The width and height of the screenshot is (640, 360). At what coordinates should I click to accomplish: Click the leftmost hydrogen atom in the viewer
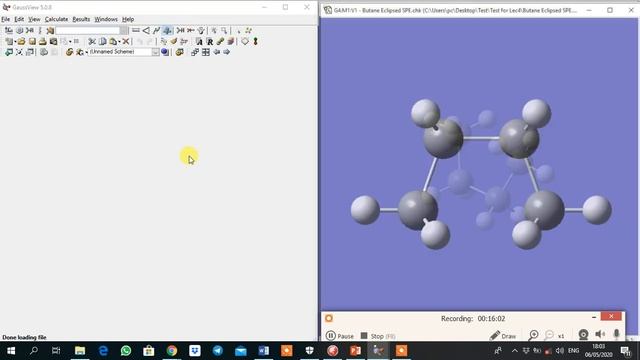pyautogui.click(x=365, y=210)
